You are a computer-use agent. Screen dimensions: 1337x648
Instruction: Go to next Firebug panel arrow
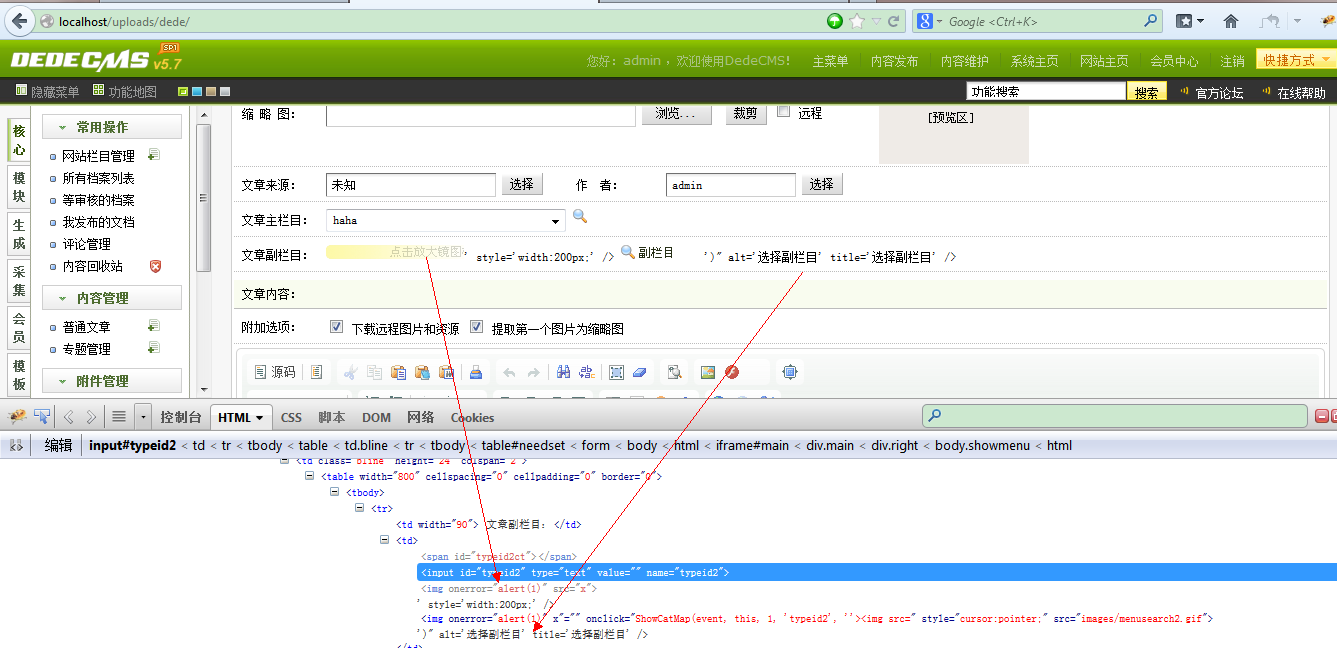91,417
